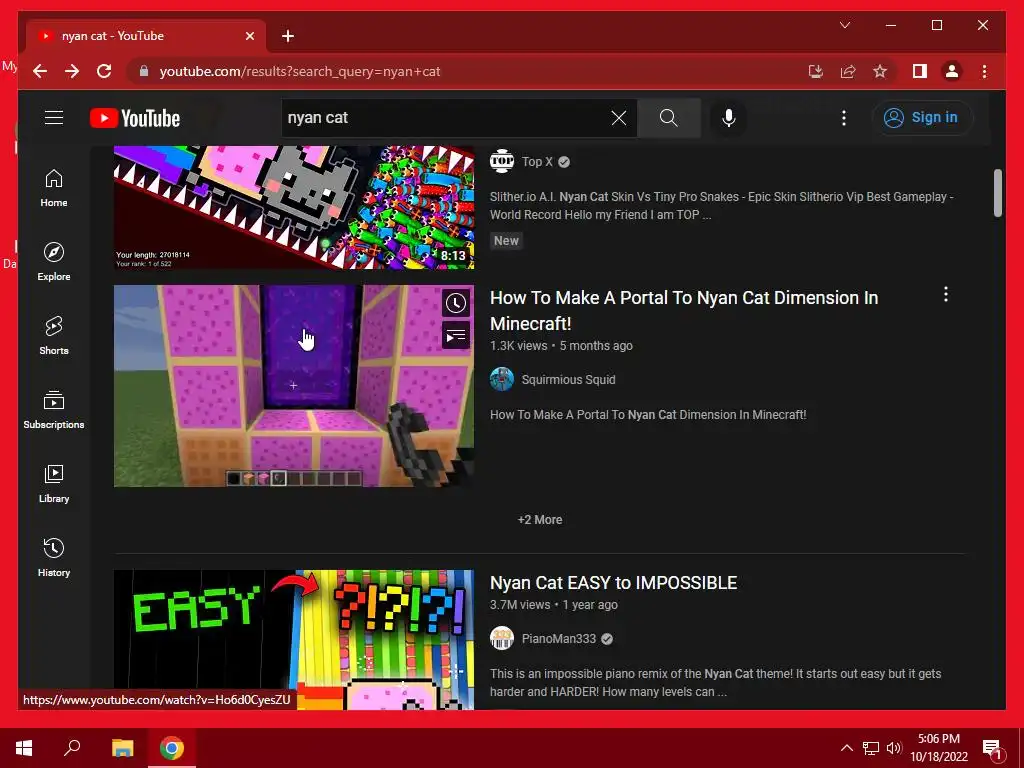Go back in Chrome
1024x768 pixels.
coord(40,71)
